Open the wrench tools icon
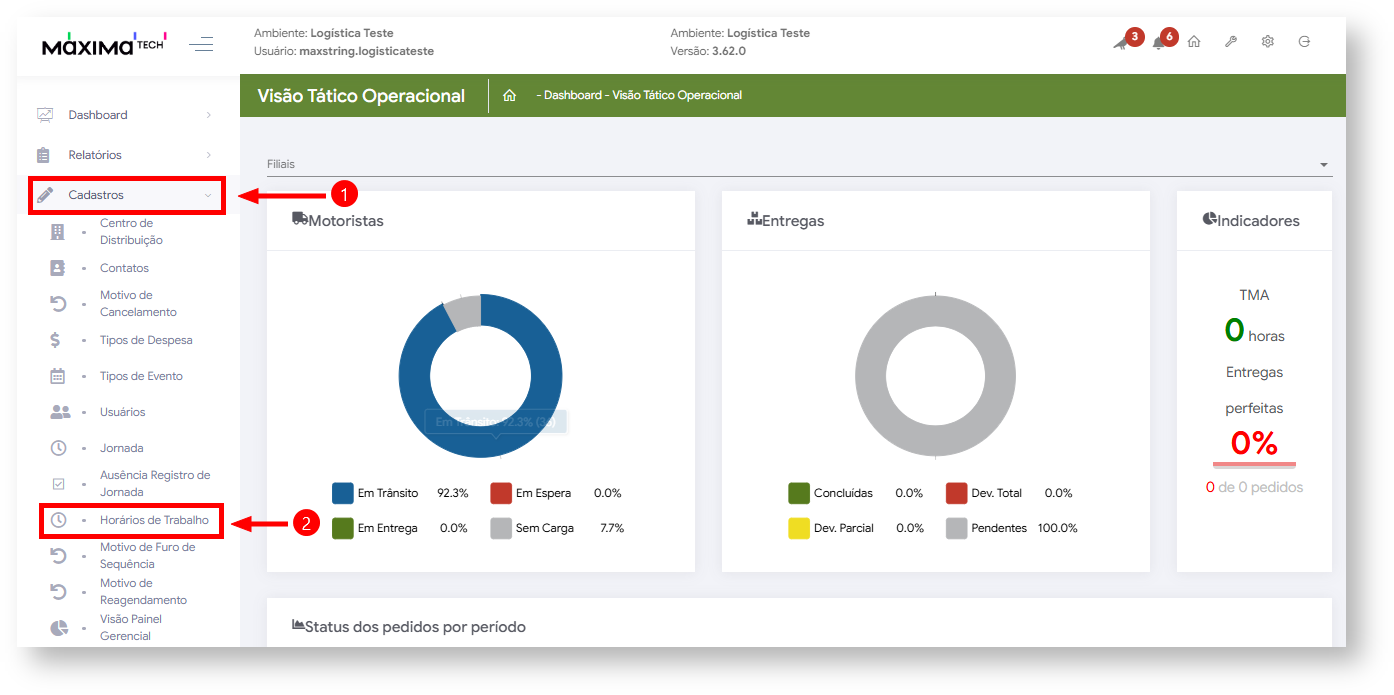1394x695 pixels. (1231, 42)
